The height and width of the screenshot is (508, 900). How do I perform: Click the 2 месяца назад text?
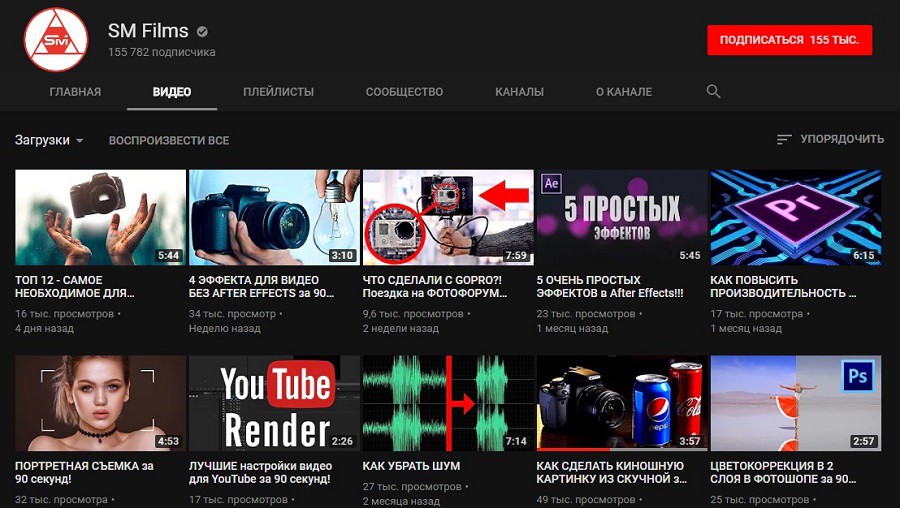click(x=401, y=501)
